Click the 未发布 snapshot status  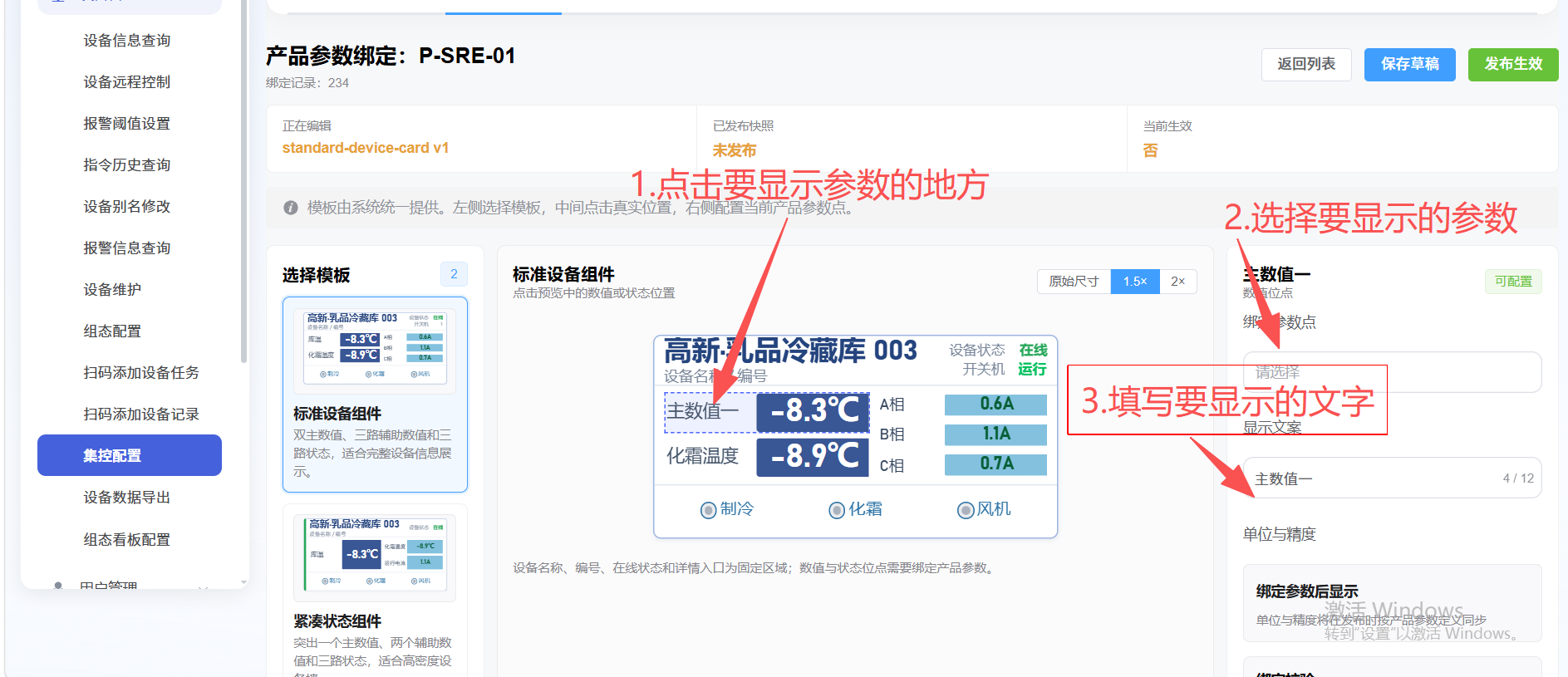click(x=735, y=150)
